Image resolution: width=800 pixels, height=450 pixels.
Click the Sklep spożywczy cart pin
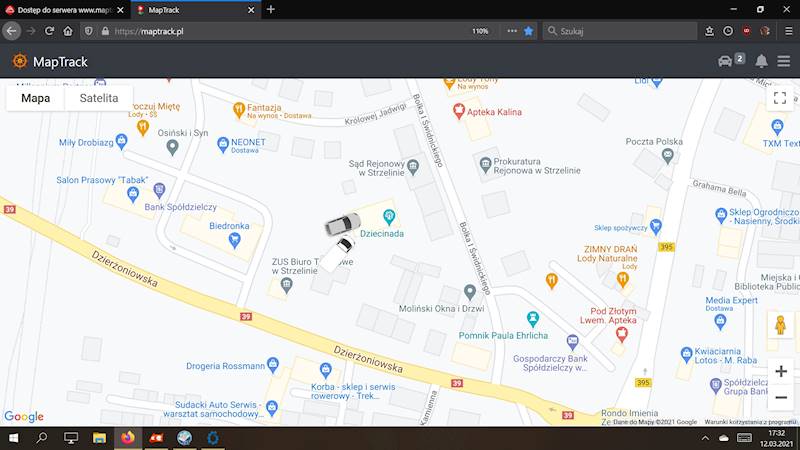656,226
